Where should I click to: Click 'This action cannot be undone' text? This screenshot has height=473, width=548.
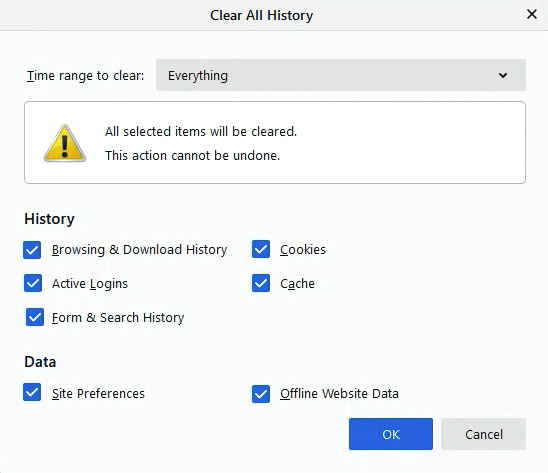tap(193, 156)
